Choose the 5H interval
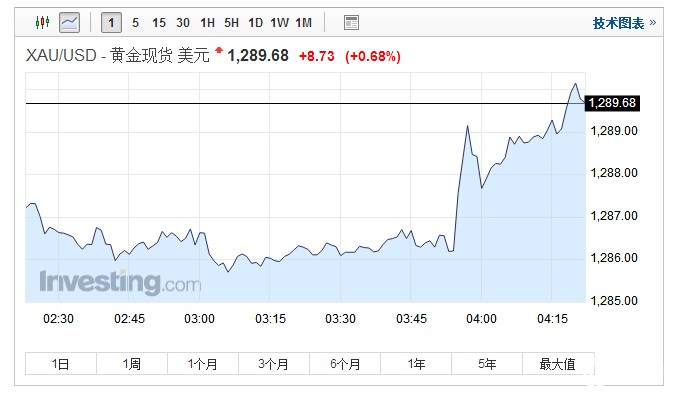The width and height of the screenshot is (675, 400). (231, 22)
